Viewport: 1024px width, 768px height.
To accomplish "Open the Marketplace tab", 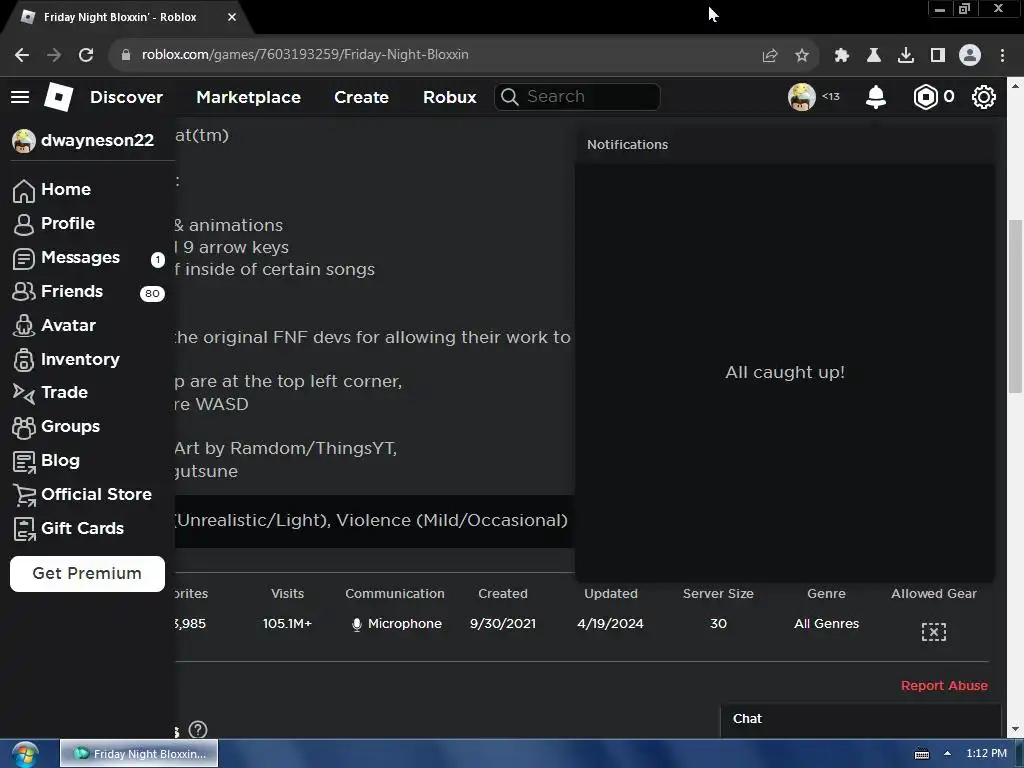I will (248, 97).
